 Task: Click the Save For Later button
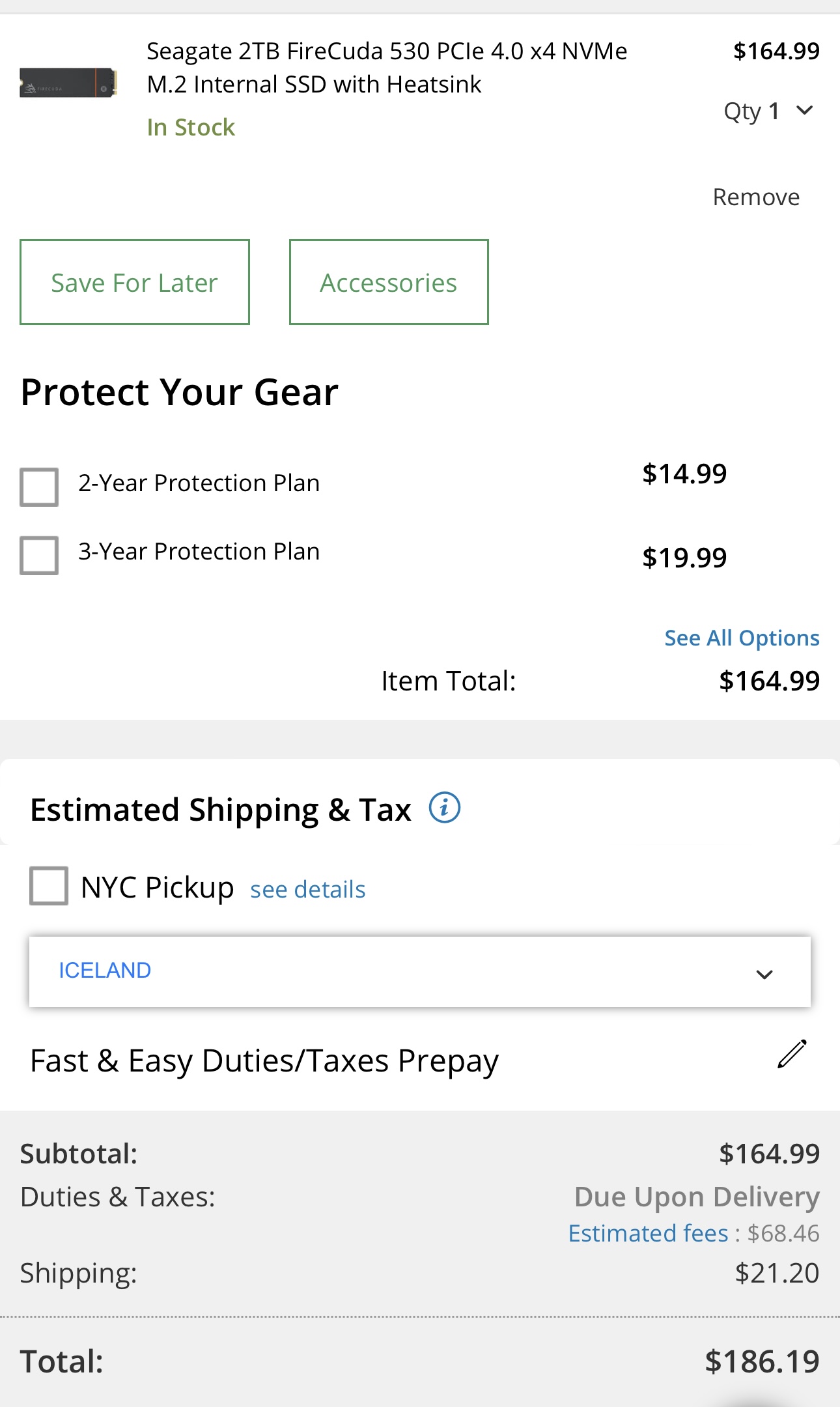(x=135, y=282)
